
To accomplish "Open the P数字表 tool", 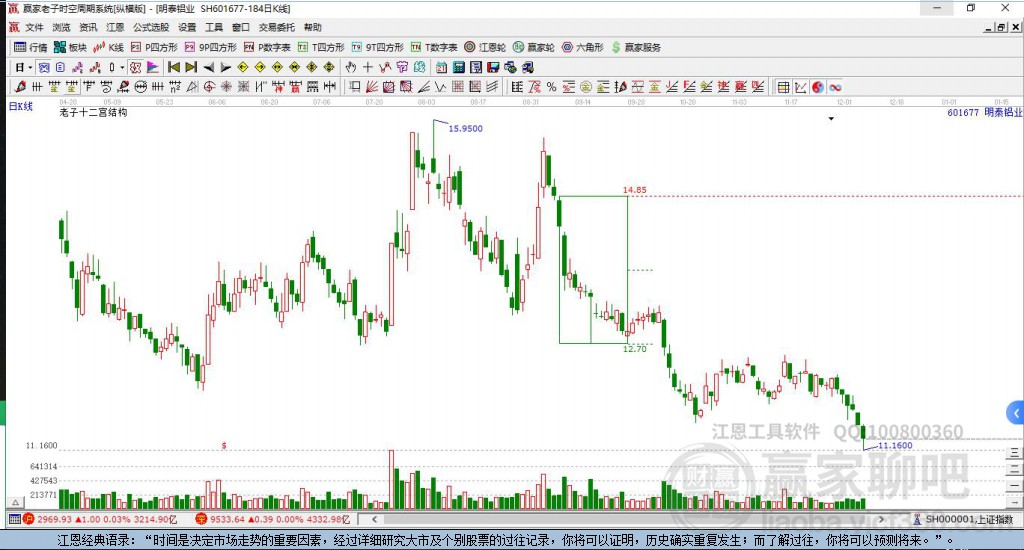I will 267,47.
